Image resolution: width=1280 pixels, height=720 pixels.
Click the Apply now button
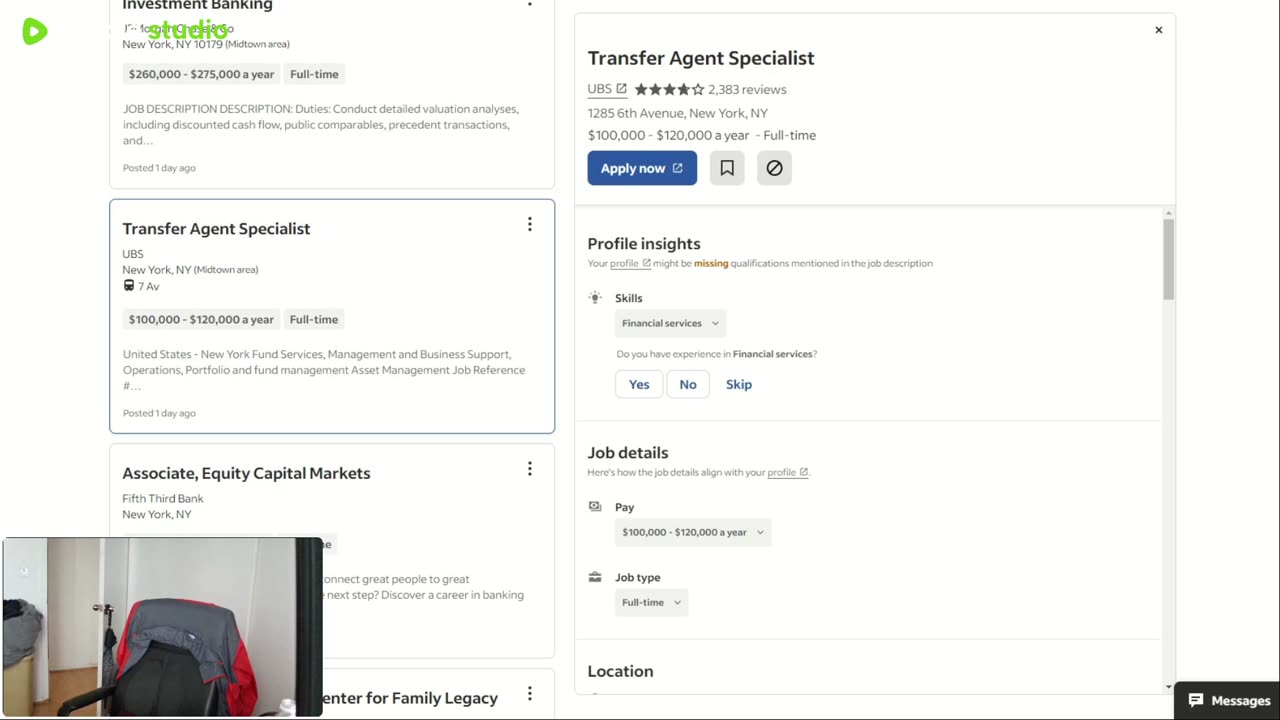pyautogui.click(x=642, y=168)
